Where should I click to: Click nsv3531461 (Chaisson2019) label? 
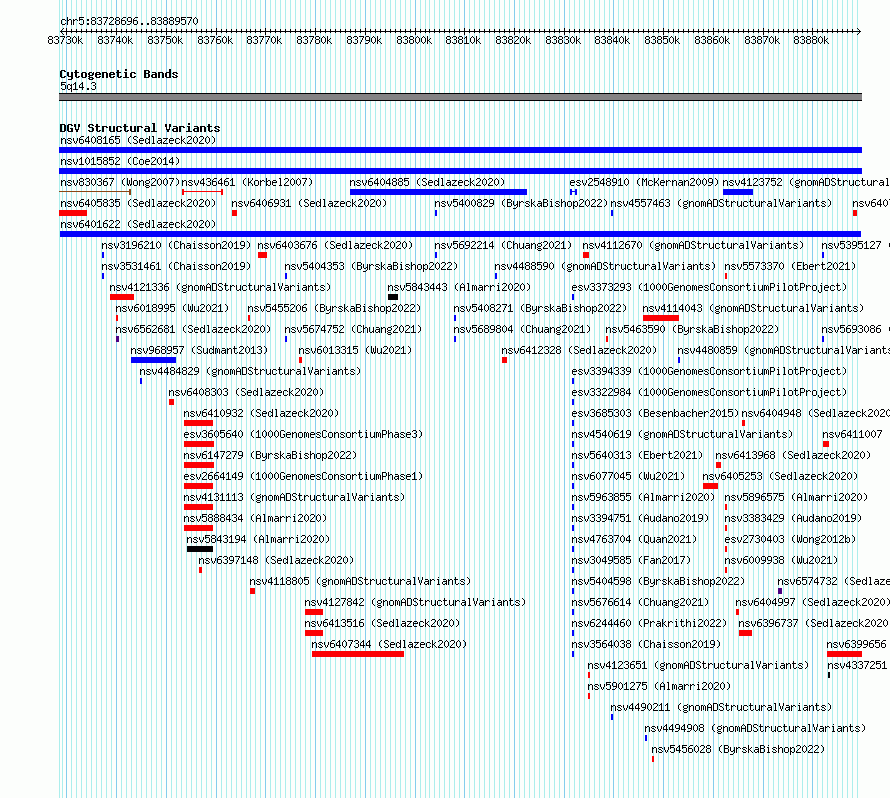coord(176,266)
